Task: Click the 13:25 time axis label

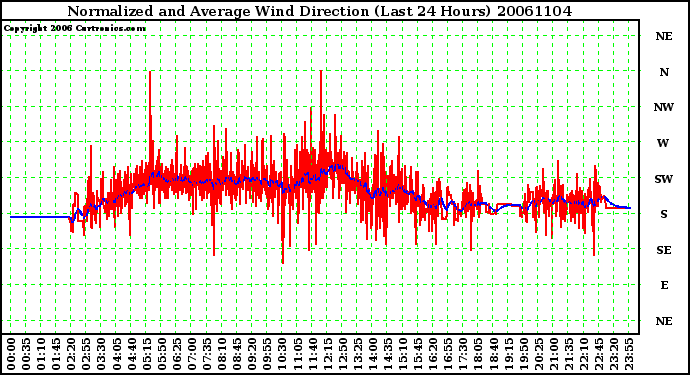Action: (x=357, y=354)
